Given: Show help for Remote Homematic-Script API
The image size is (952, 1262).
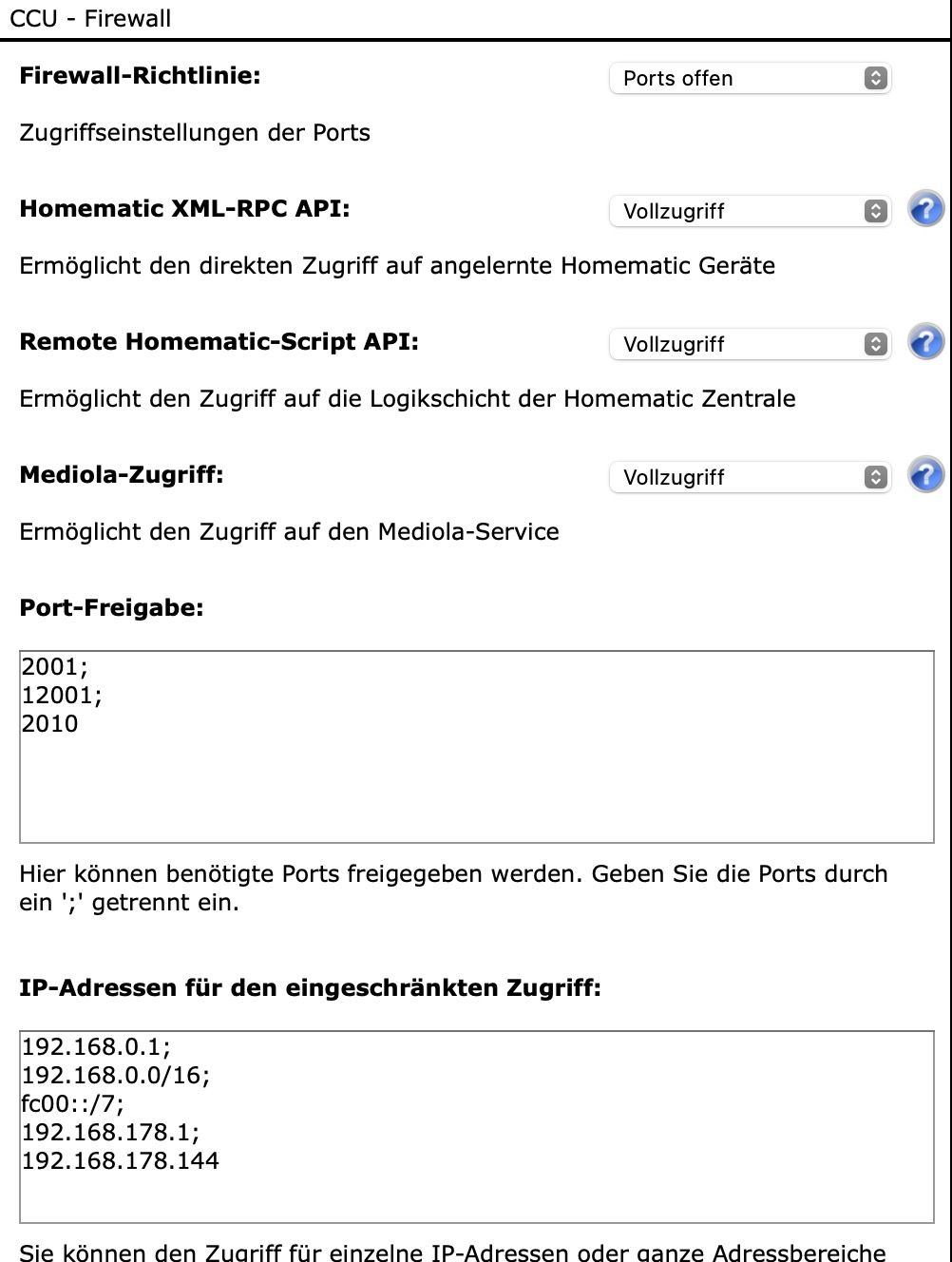Looking at the screenshot, I should pyautogui.click(x=924, y=342).
